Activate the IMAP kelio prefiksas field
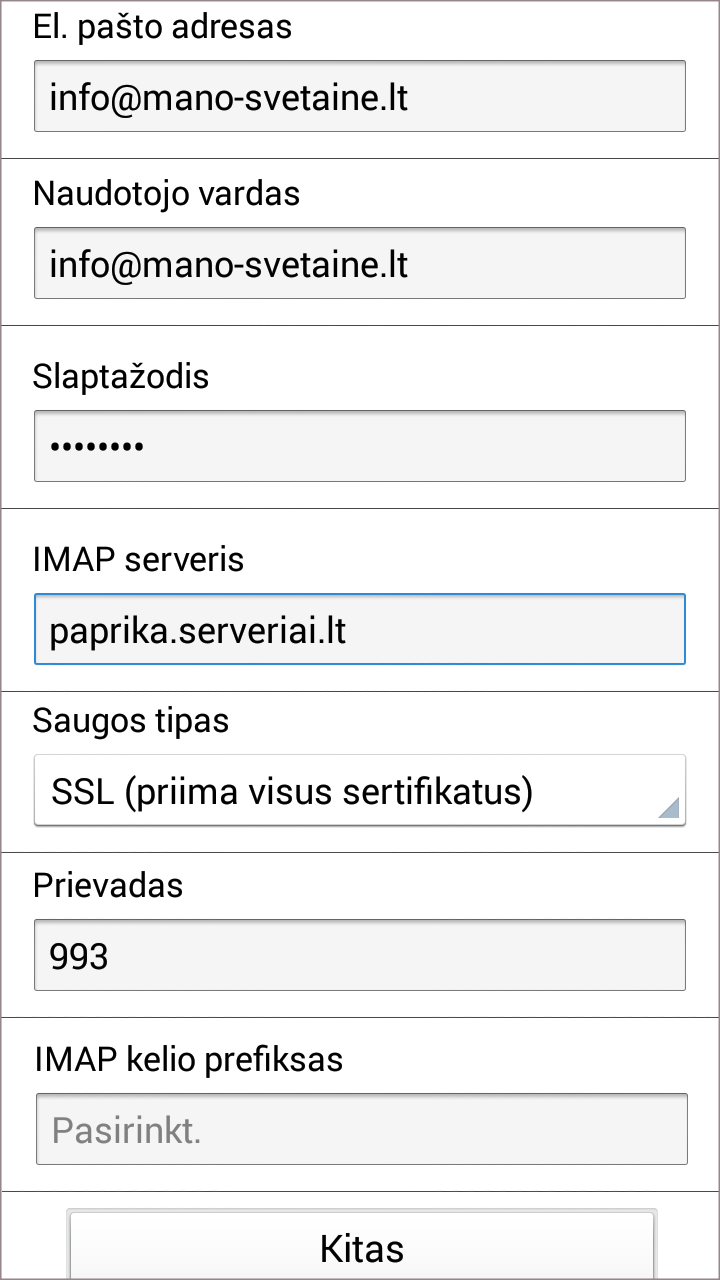This screenshot has width=720, height=1280. tap(360, 1129)
